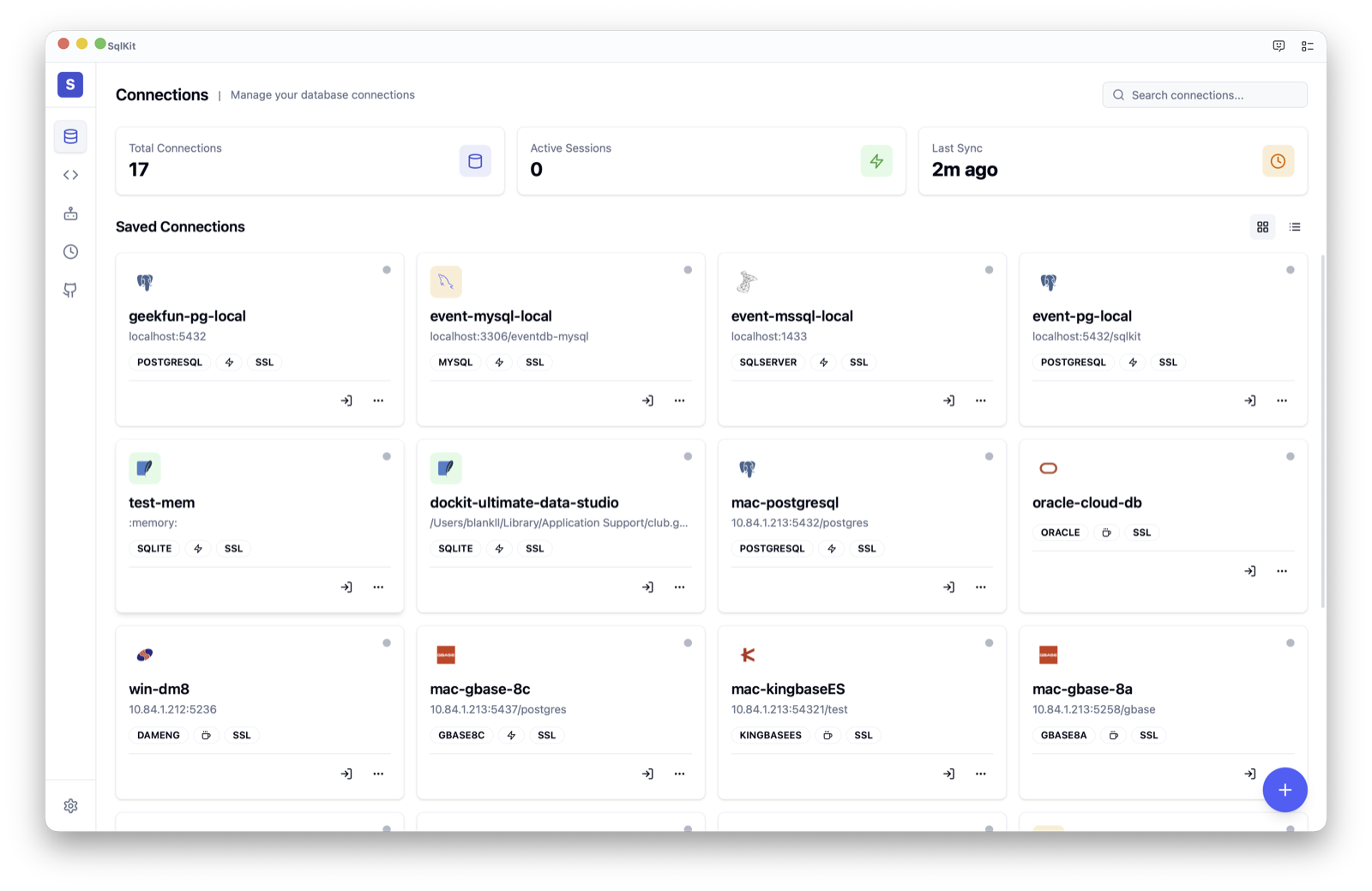Click the Last Sync clock icon
This screenshot has height=891, width=1372.
(x=1278, y=161)
